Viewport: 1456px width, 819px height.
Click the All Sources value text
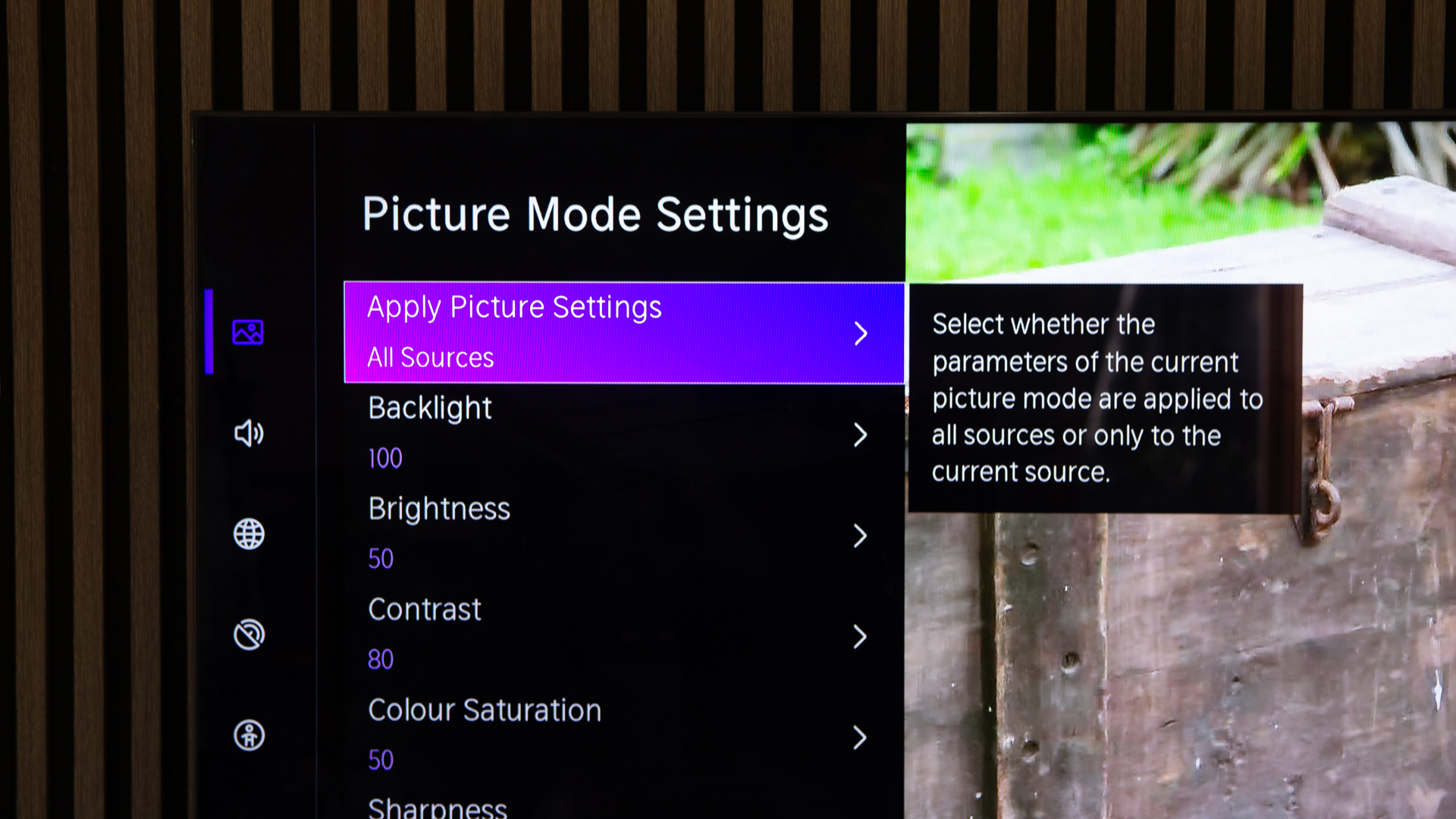coord(430,357)
